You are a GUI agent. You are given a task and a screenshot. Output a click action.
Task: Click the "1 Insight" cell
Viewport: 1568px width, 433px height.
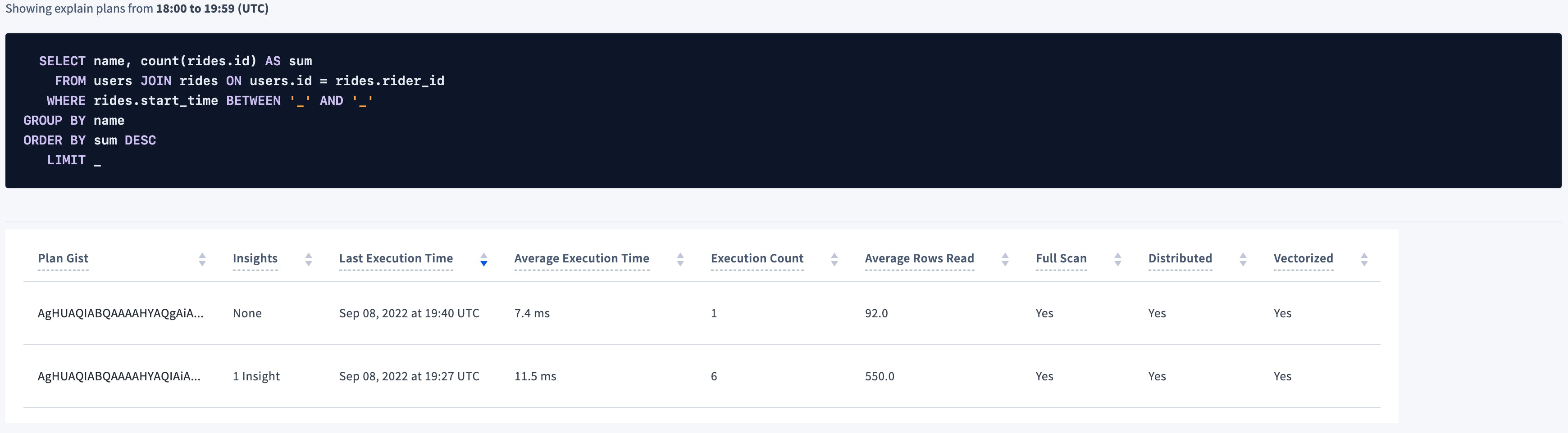pos(256,376)
